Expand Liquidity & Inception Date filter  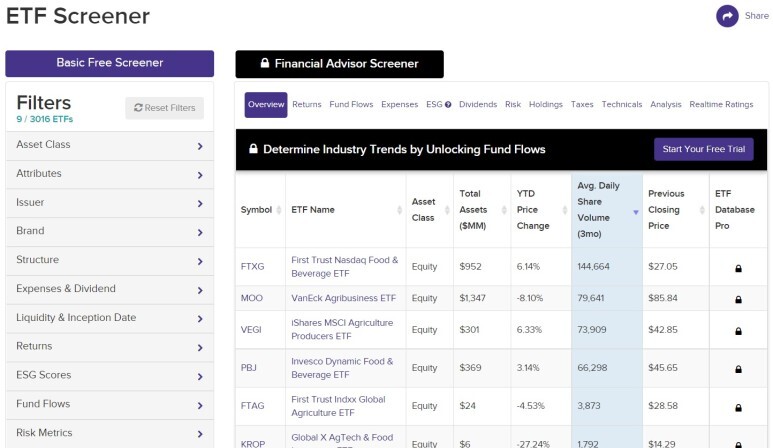109,318
